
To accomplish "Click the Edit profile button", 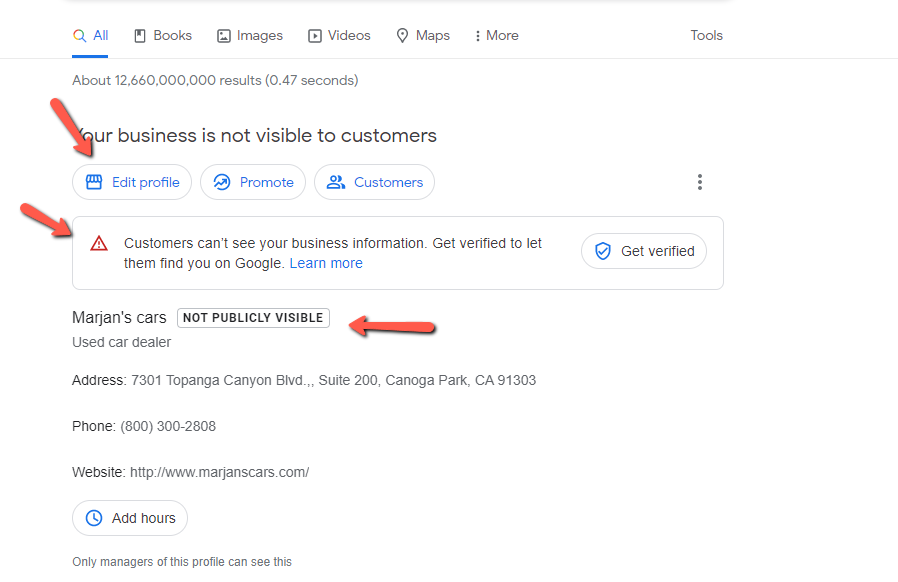I will click(x=132, y=182).
